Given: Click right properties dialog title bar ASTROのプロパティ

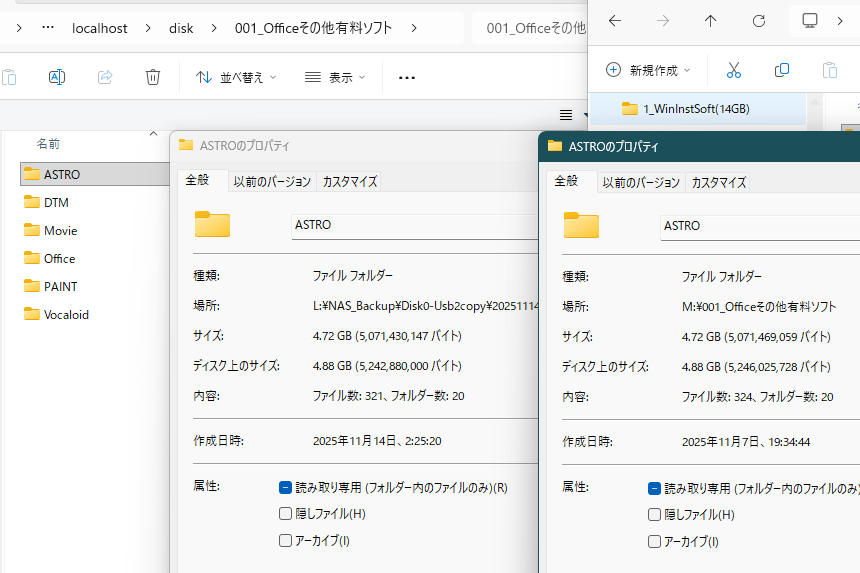Looking at the screenshot, I should pos(700,146).
